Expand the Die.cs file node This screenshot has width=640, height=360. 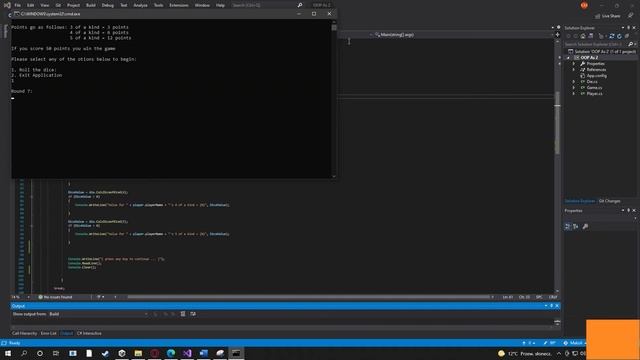coord(574,82)
